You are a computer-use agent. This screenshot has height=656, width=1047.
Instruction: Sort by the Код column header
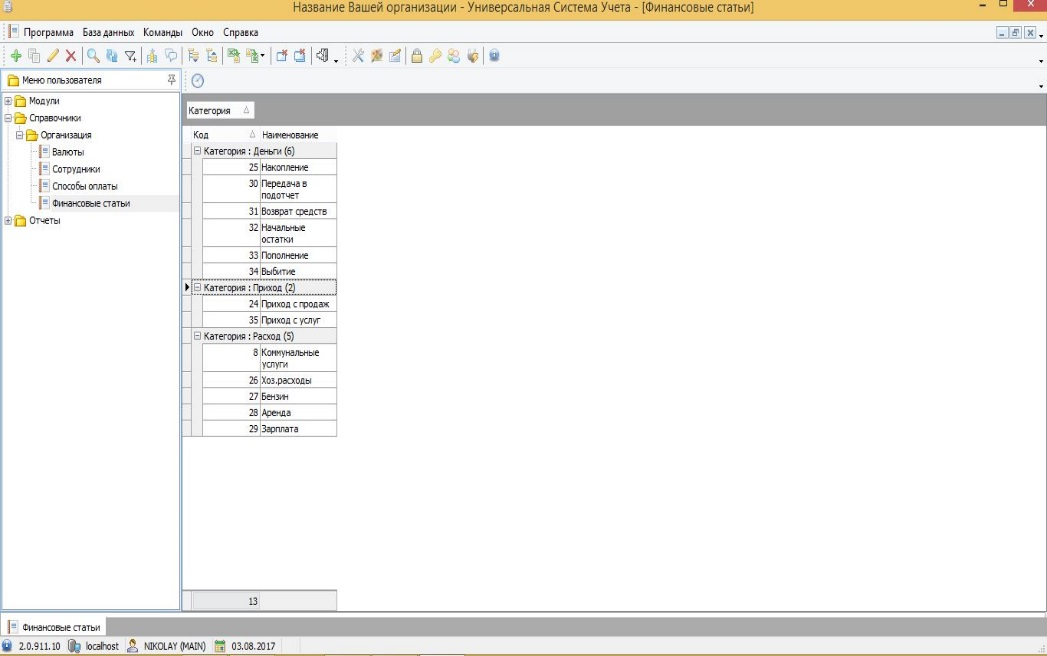(225, 134)
